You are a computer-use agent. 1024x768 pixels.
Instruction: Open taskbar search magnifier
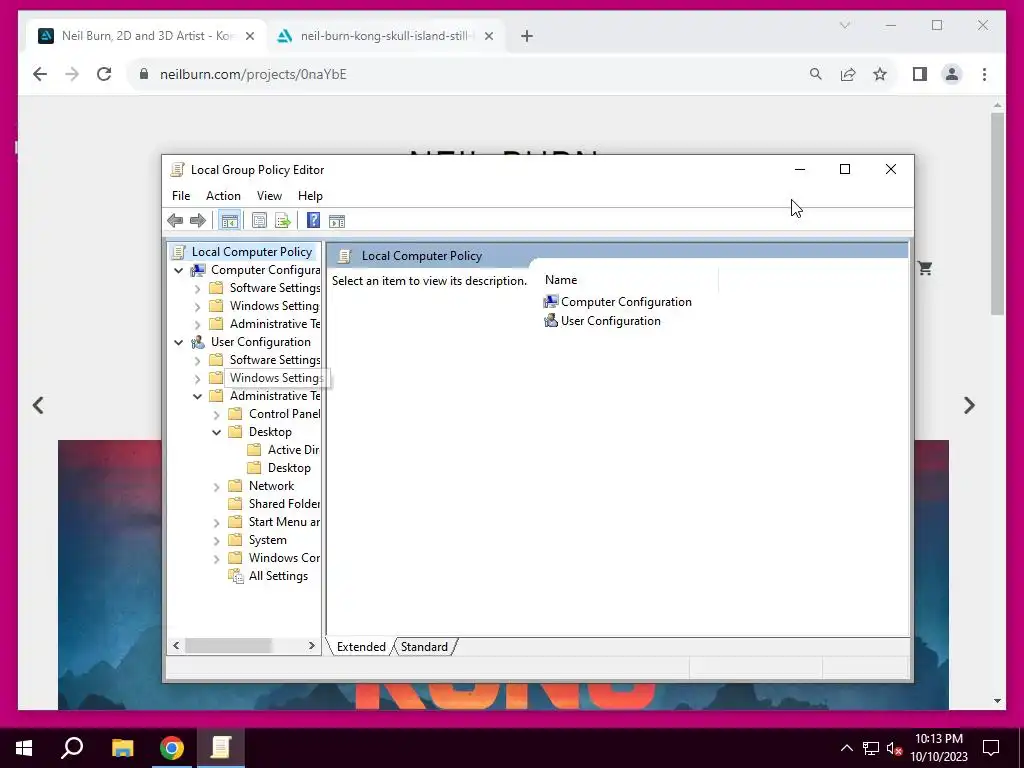coord(72,748)
